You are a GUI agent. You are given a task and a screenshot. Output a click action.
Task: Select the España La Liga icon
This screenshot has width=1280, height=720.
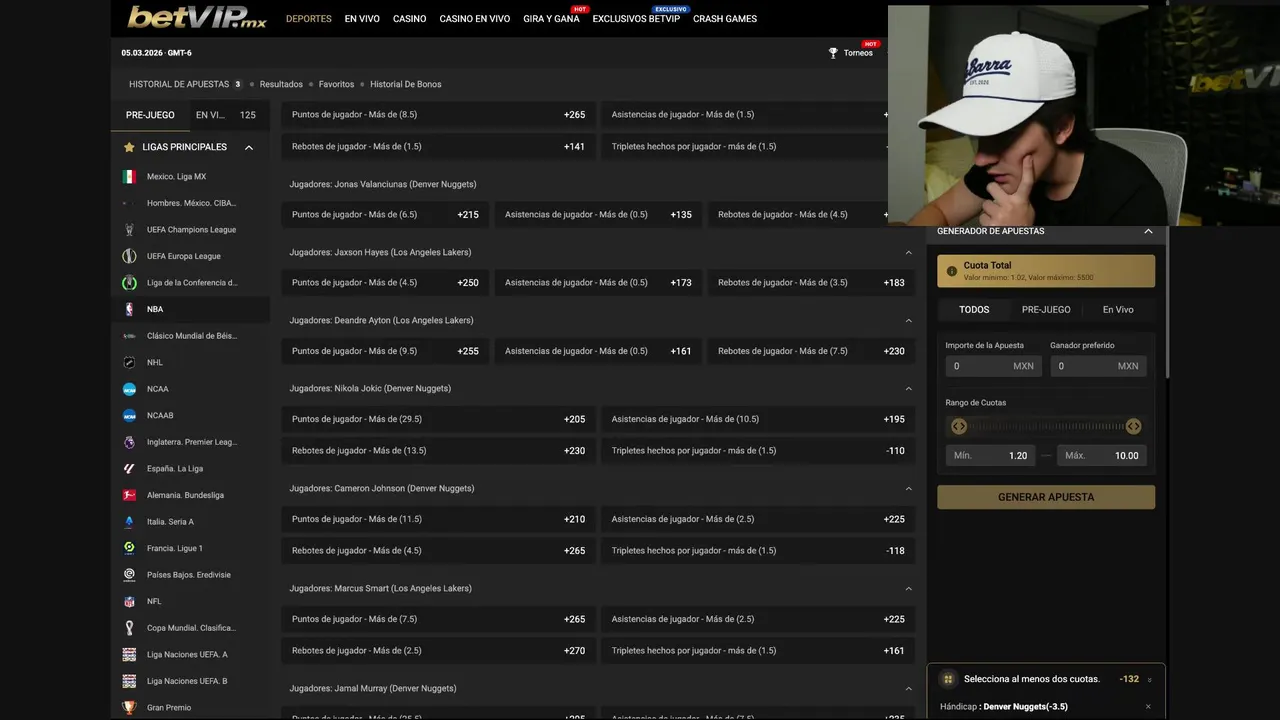[129, 468]
